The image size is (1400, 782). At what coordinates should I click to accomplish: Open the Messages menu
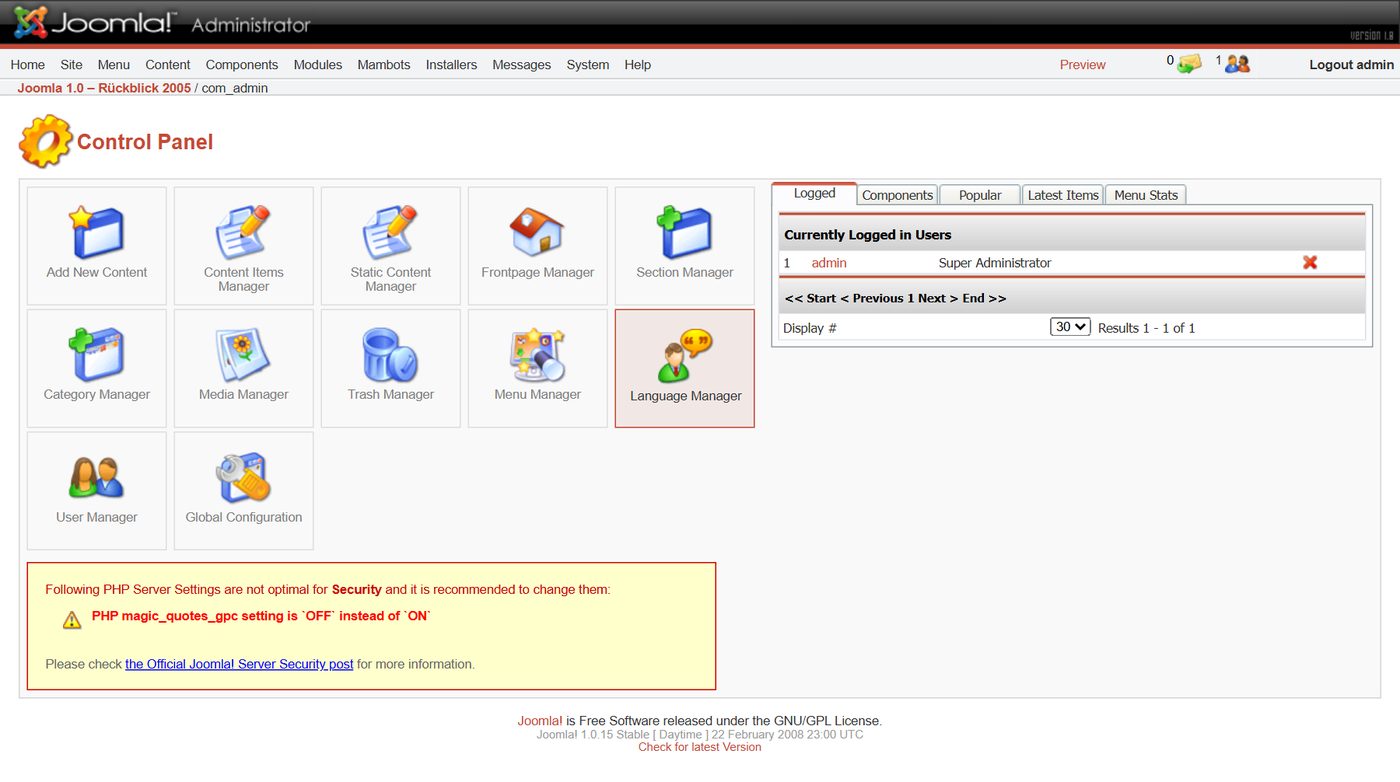coord(522,64)
